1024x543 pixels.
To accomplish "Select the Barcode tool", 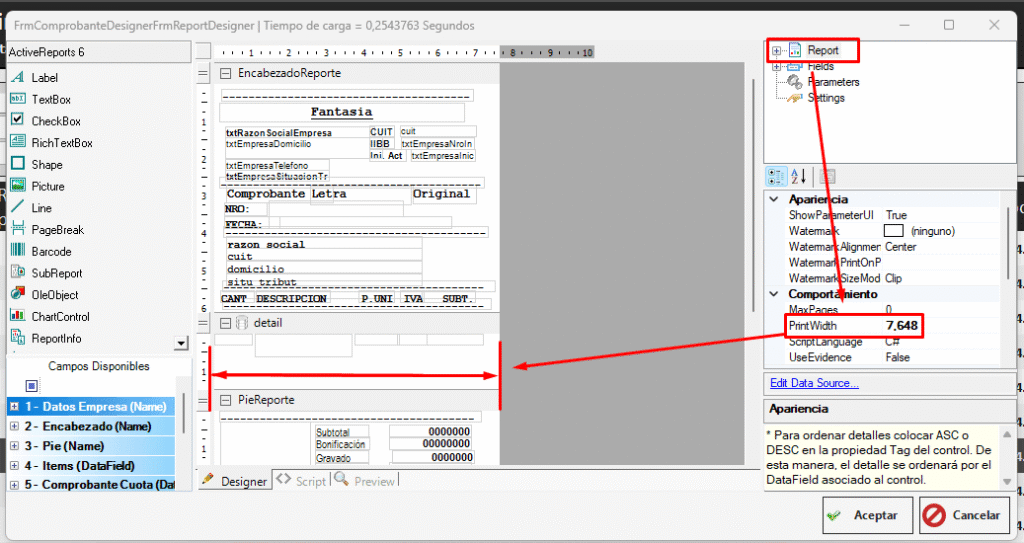I will pyautogui.click(x=51, y=252).
